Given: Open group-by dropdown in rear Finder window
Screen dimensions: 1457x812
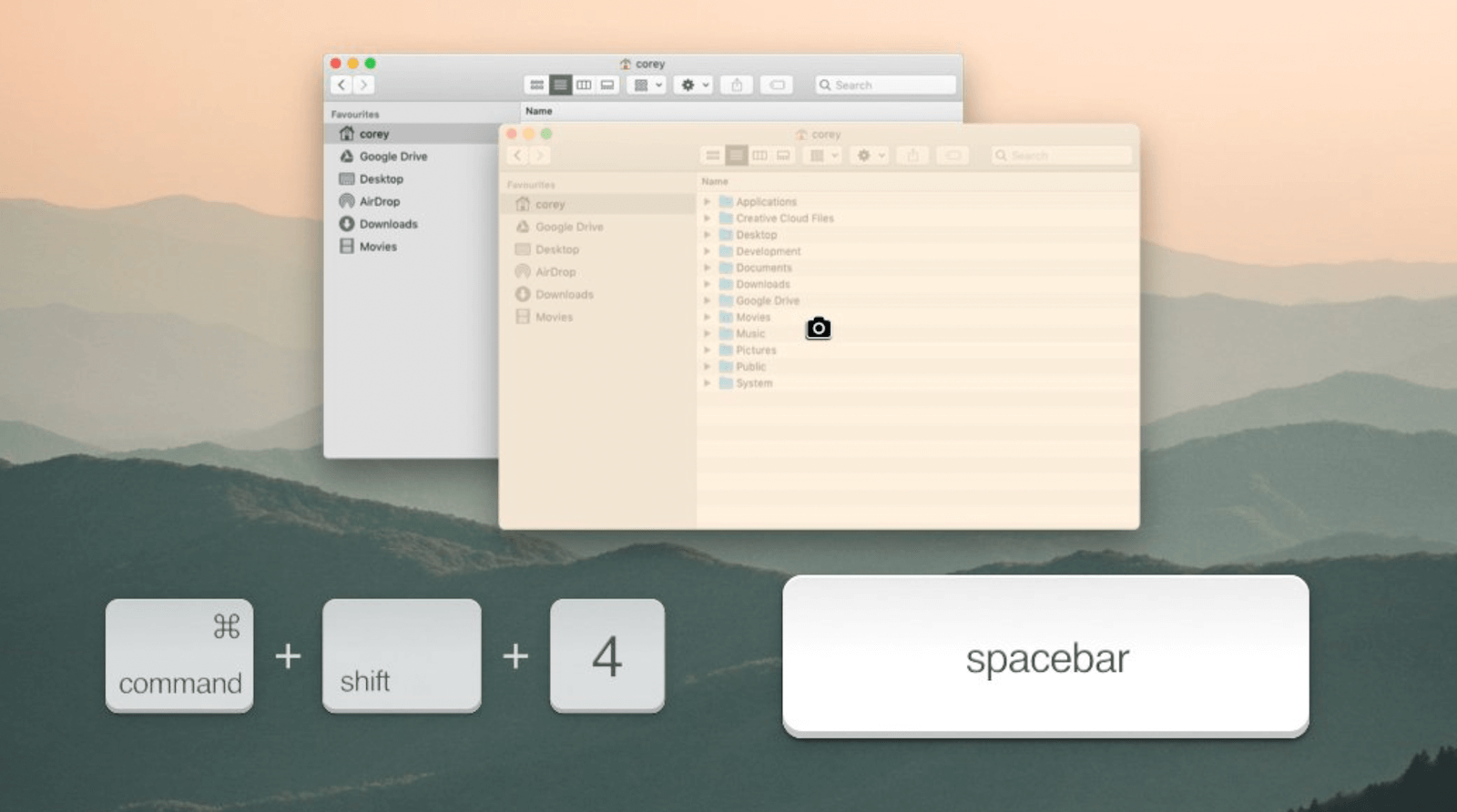Looking at the screenshot, I should [x=648, y=85].
